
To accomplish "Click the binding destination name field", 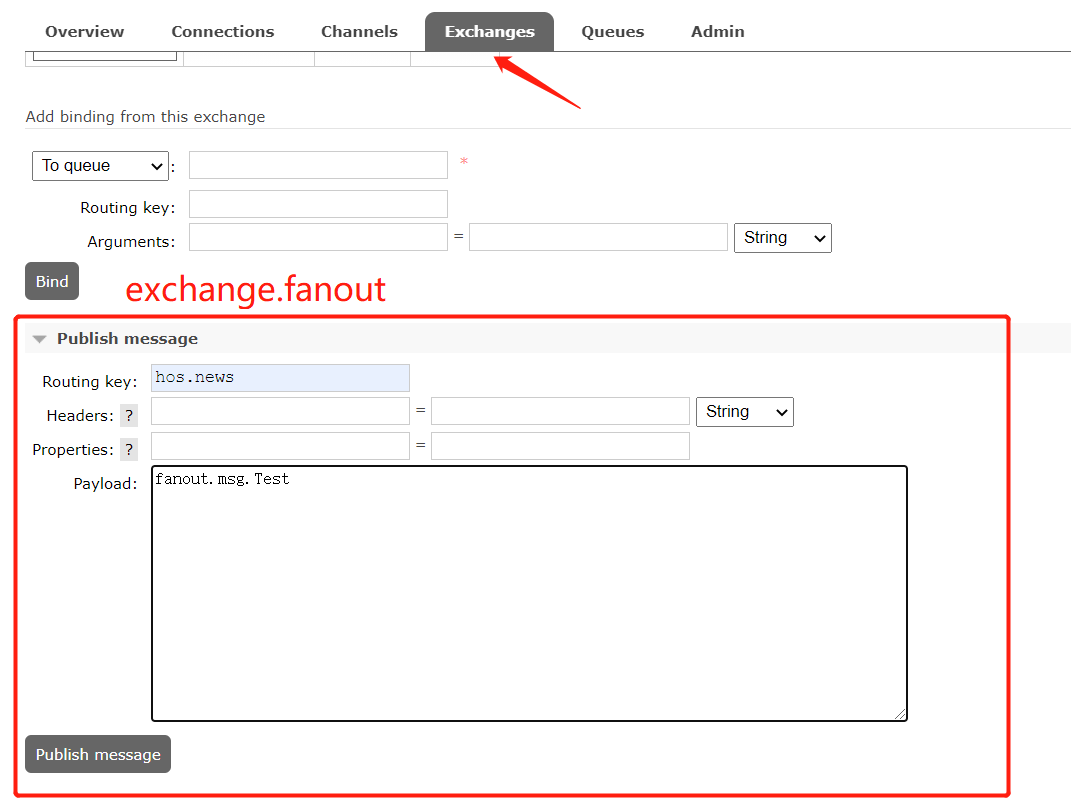I will [x=318, y=165].
